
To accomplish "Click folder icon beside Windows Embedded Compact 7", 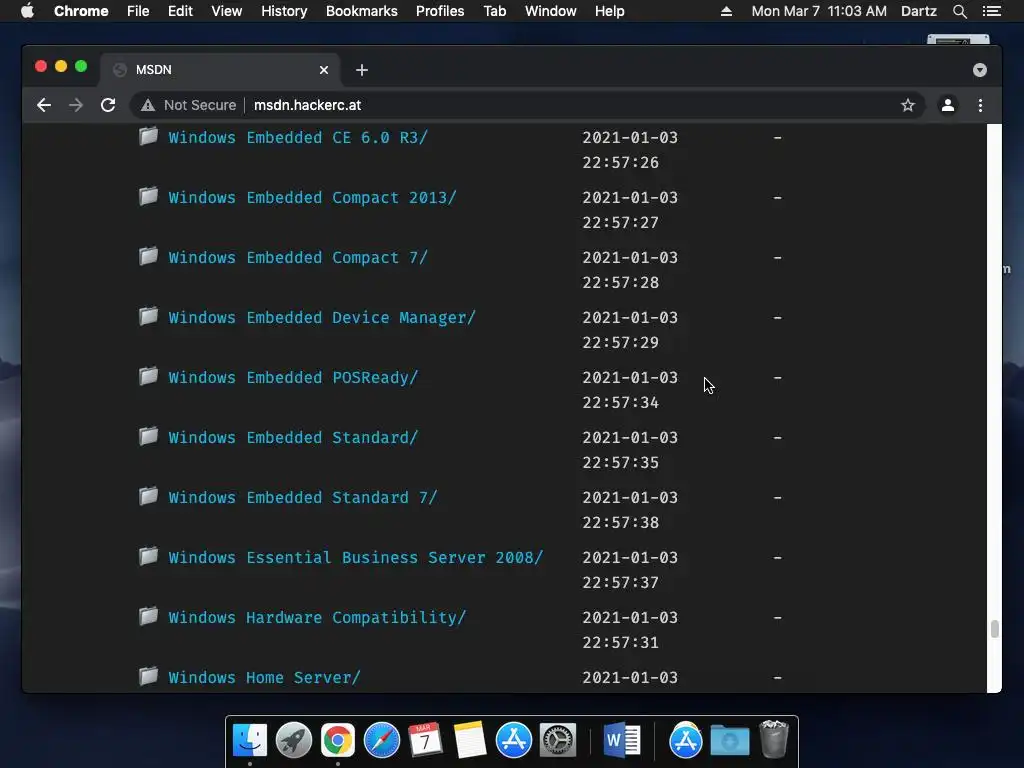I will [148, 256].
